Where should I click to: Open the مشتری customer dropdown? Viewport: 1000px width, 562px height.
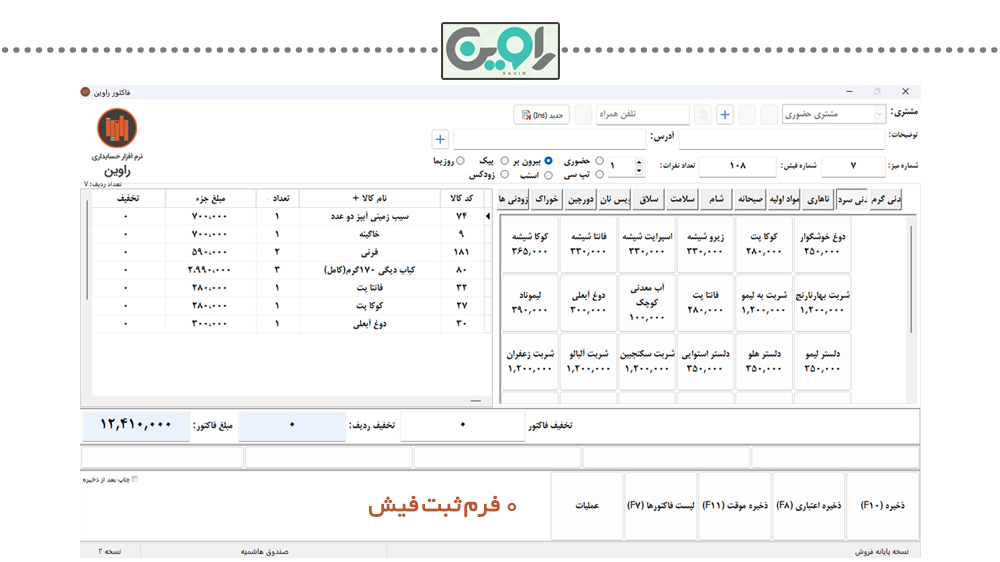coord(879,115)
